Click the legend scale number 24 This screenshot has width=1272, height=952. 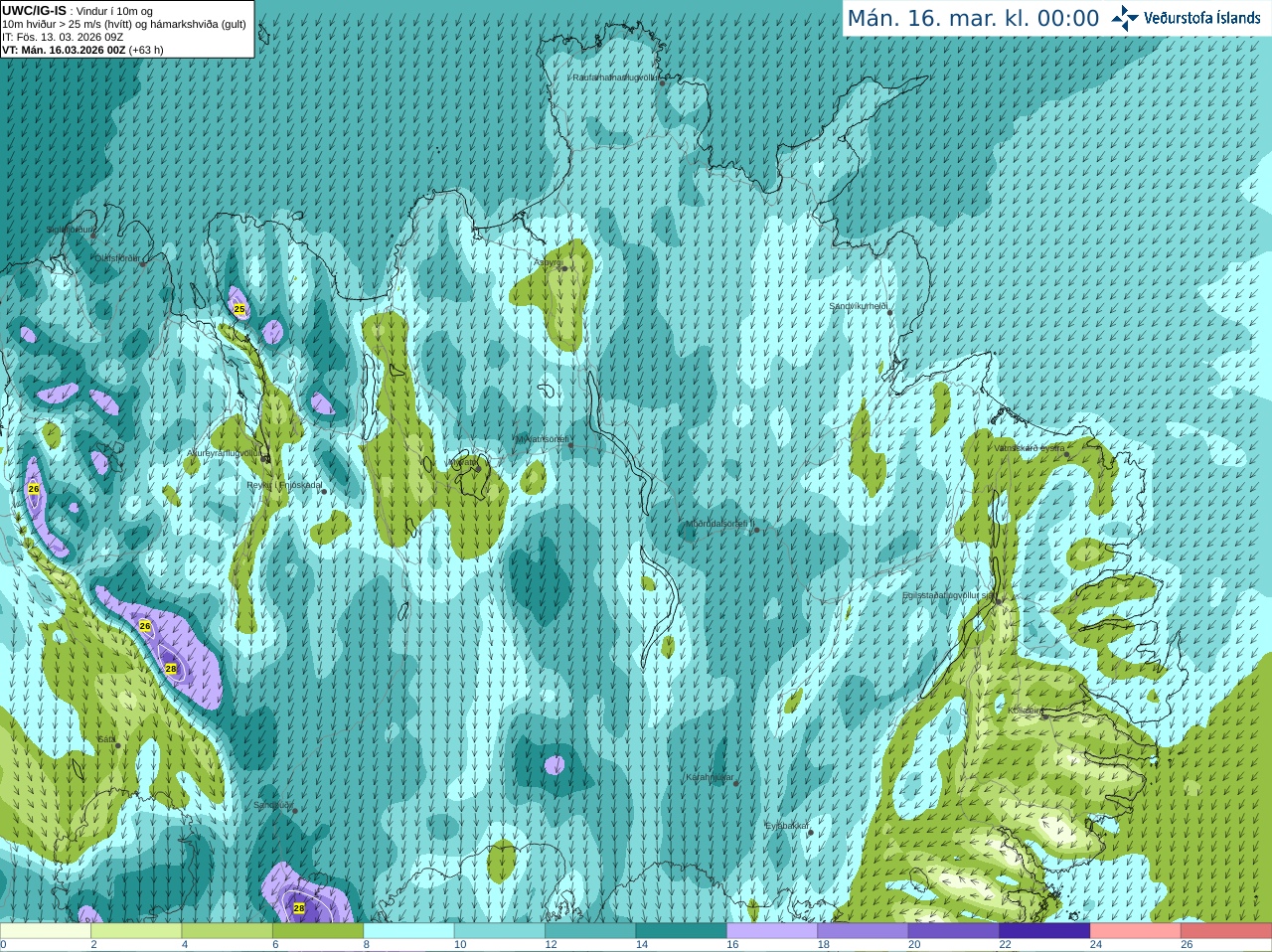pyautogui.click(x=1096, y=945)
